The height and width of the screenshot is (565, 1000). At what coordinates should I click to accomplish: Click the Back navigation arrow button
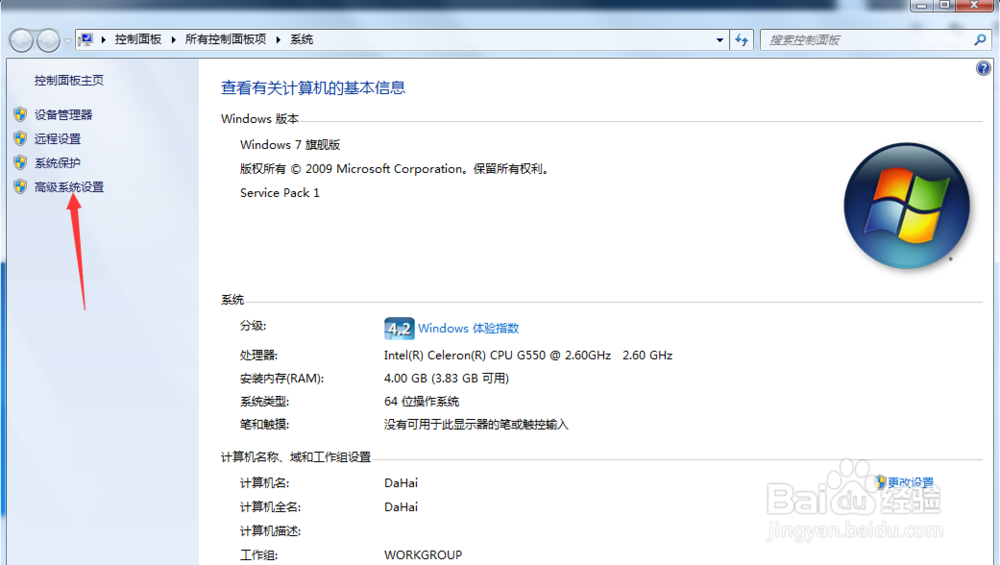click(x=22, y=41)
